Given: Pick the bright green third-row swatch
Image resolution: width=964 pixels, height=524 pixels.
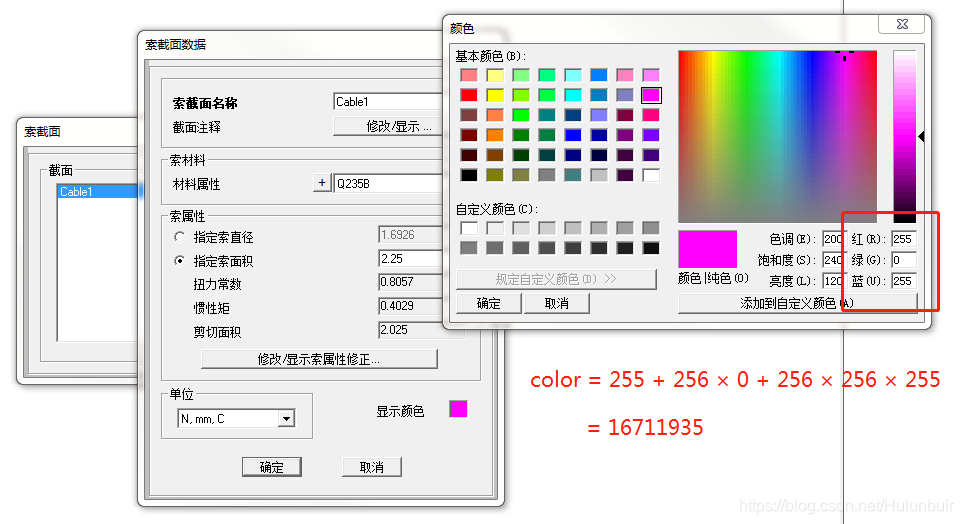Looking at the screenshot, I should [x=521, y=115].
